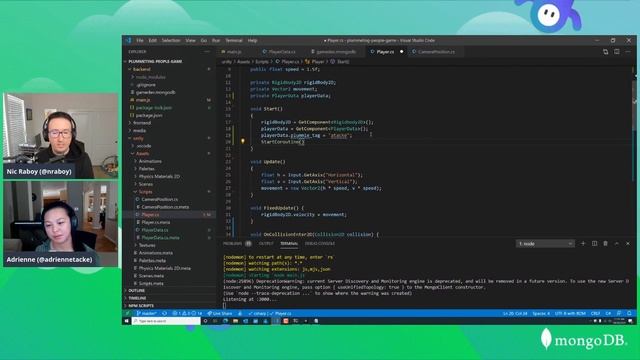Kill terminal with trash icon
The width and height of the screenshot is (640, 360).
[x=606, y=243]
